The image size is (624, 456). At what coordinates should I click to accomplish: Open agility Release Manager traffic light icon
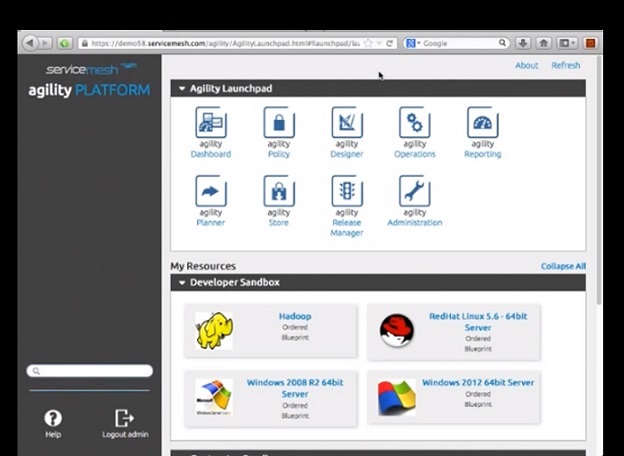346,191
